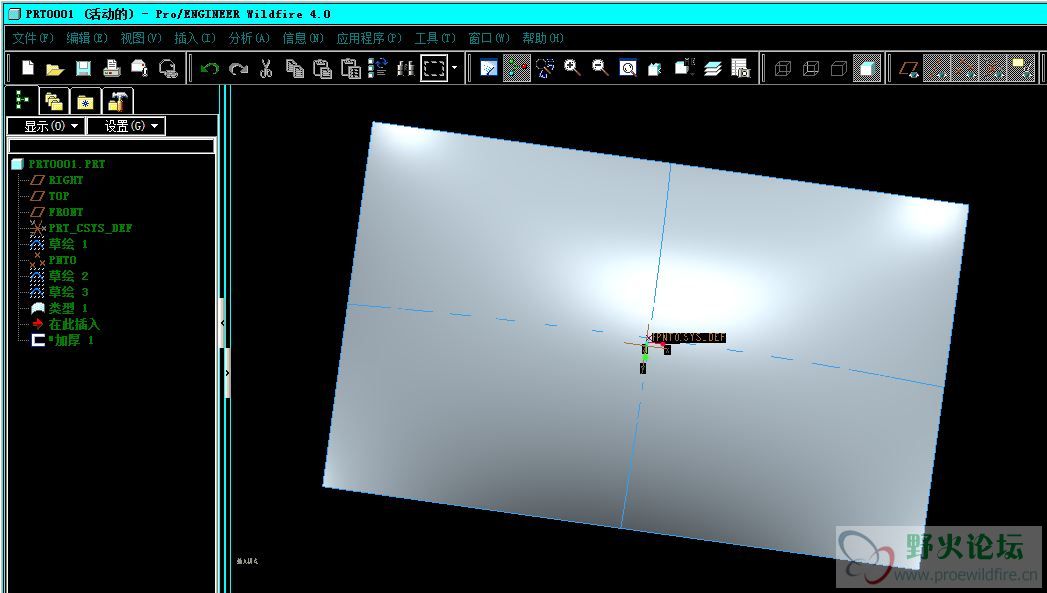Open the 显示(O) dropdown
The height and width of the screenshot is (593, 1047).
tap(45, 126)
